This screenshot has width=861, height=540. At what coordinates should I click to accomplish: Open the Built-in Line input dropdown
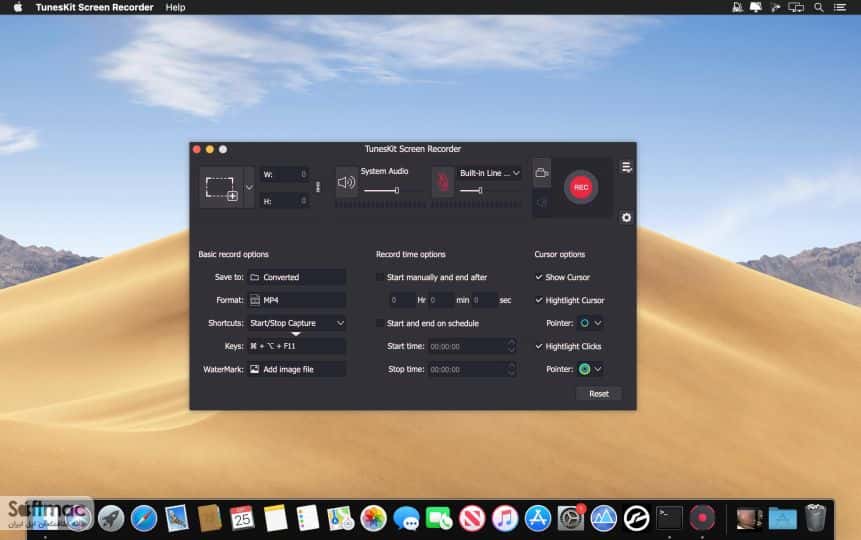pyautogui.click(x=489, y=173)
